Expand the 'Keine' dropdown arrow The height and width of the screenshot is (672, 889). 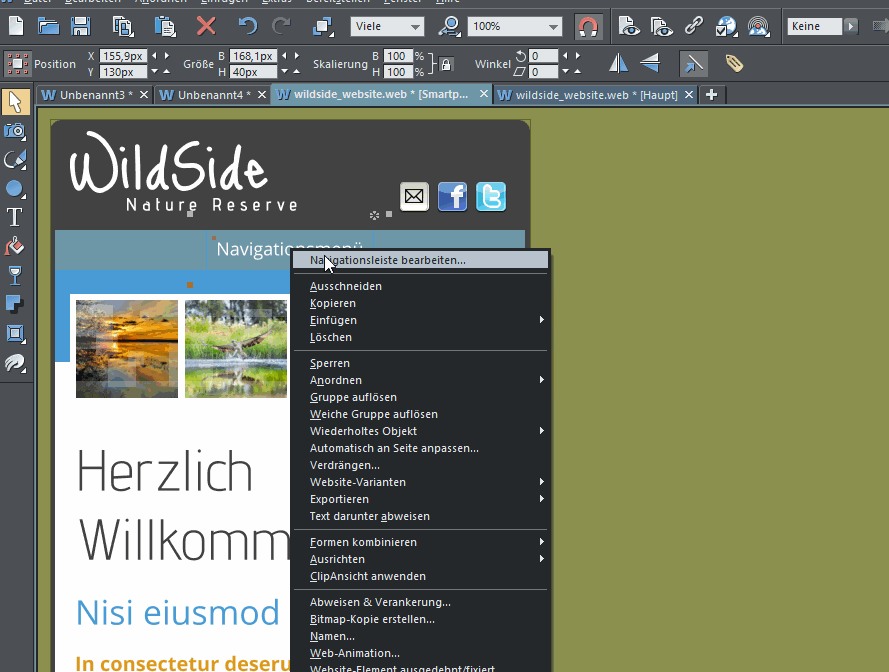(x=850, y=26)
